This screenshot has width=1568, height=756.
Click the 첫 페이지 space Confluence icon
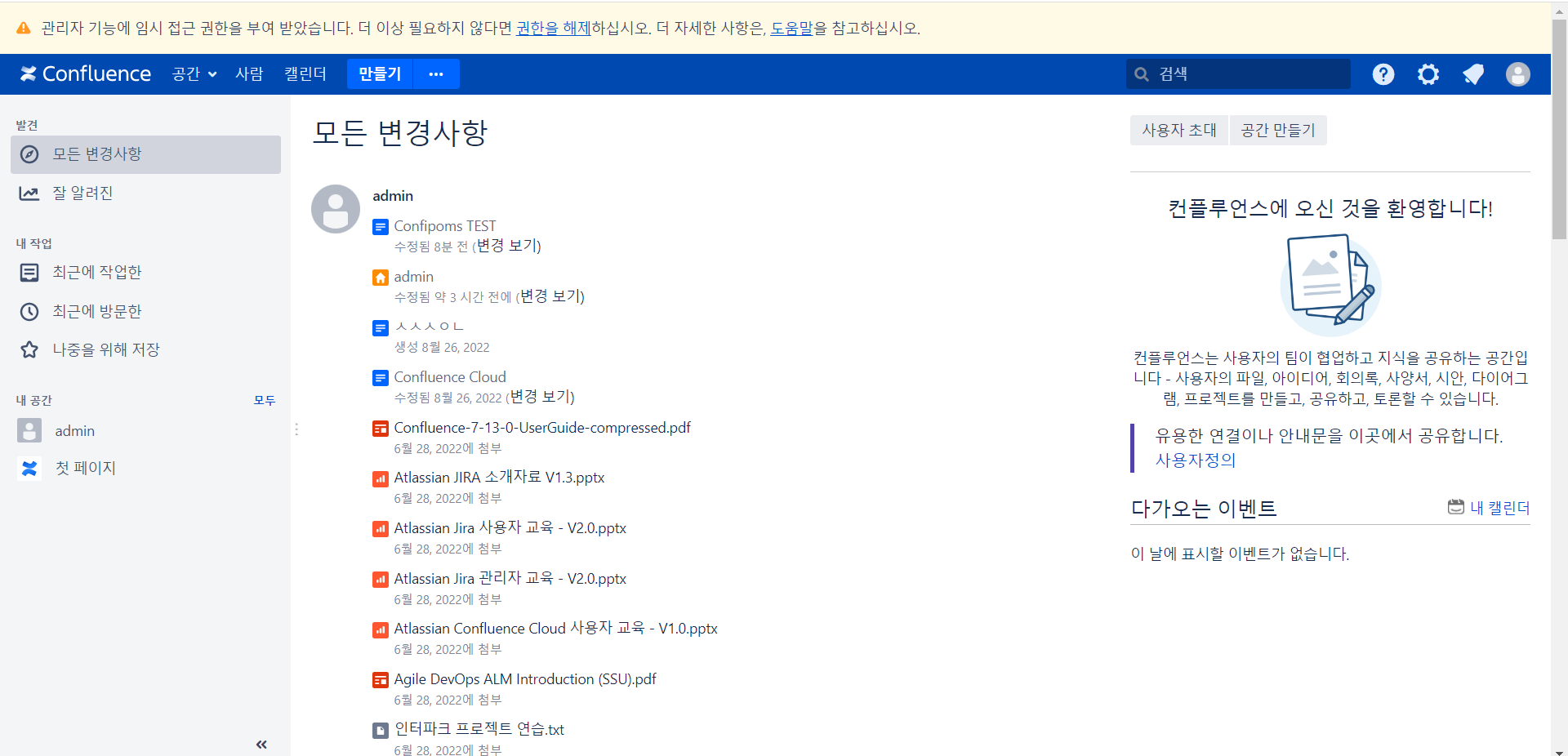[x=29, y=469]
